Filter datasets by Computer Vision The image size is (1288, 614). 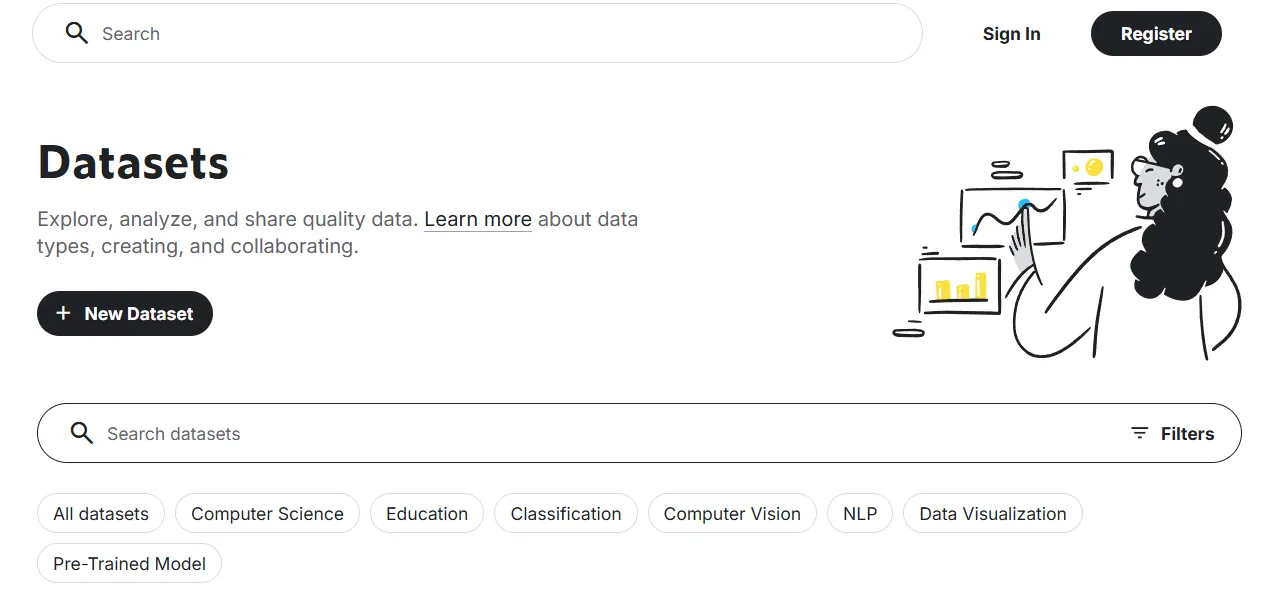tap(732, 513)
